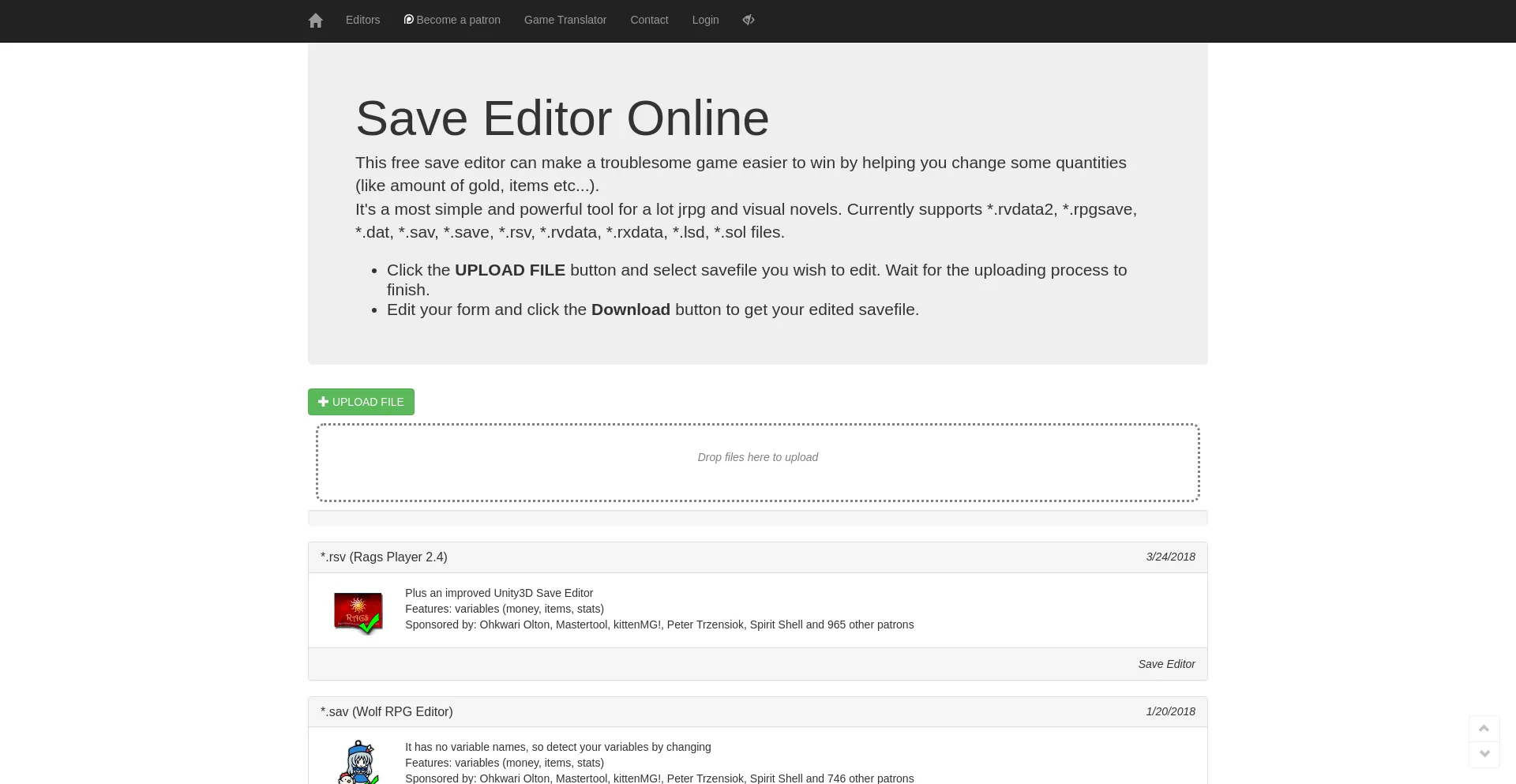1516x784 pixels.
Task: Click the Wolf RPG Editor character icon
Action: [359, 763]
